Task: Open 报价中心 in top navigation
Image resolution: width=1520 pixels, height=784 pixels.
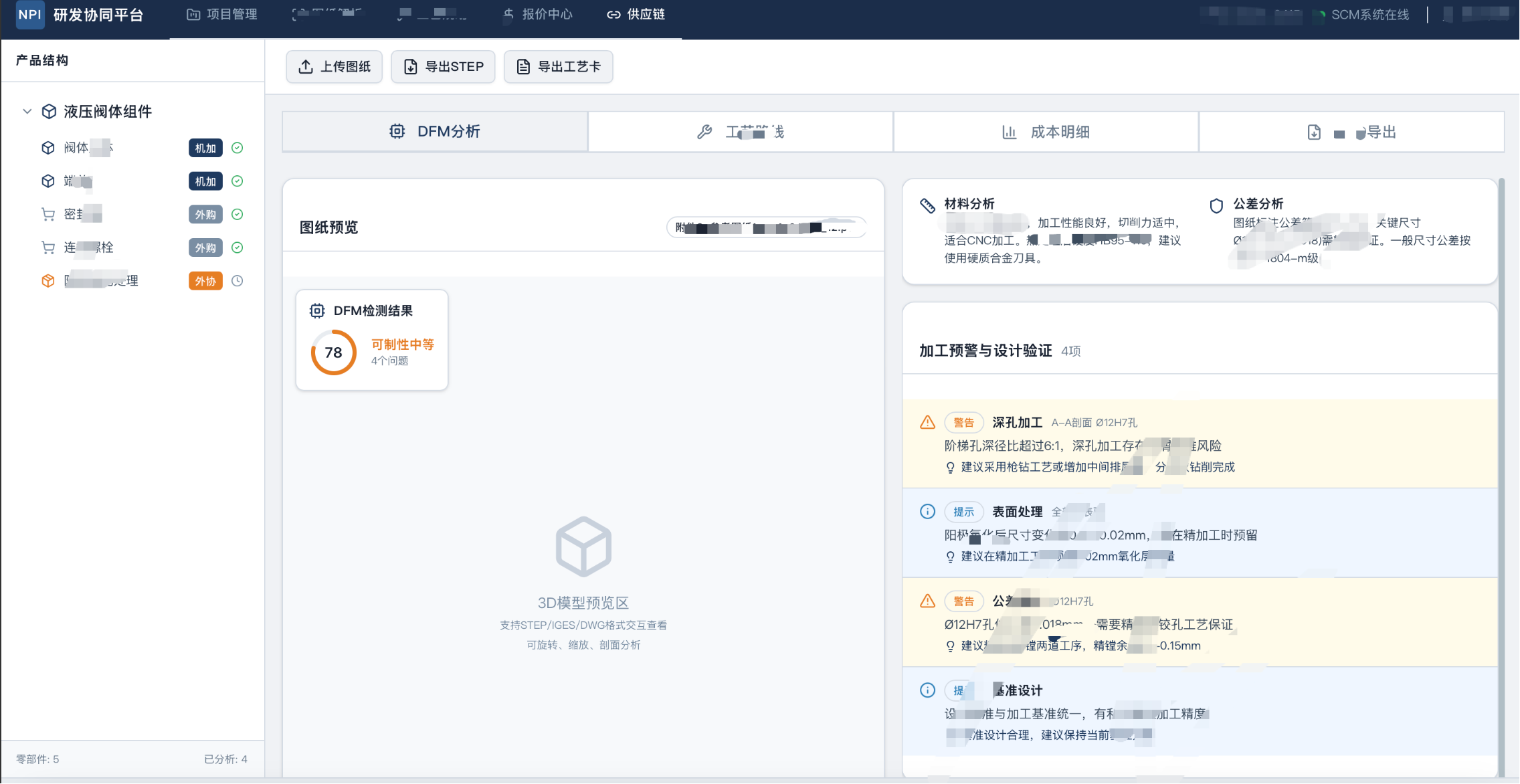Action: point(537,15)
